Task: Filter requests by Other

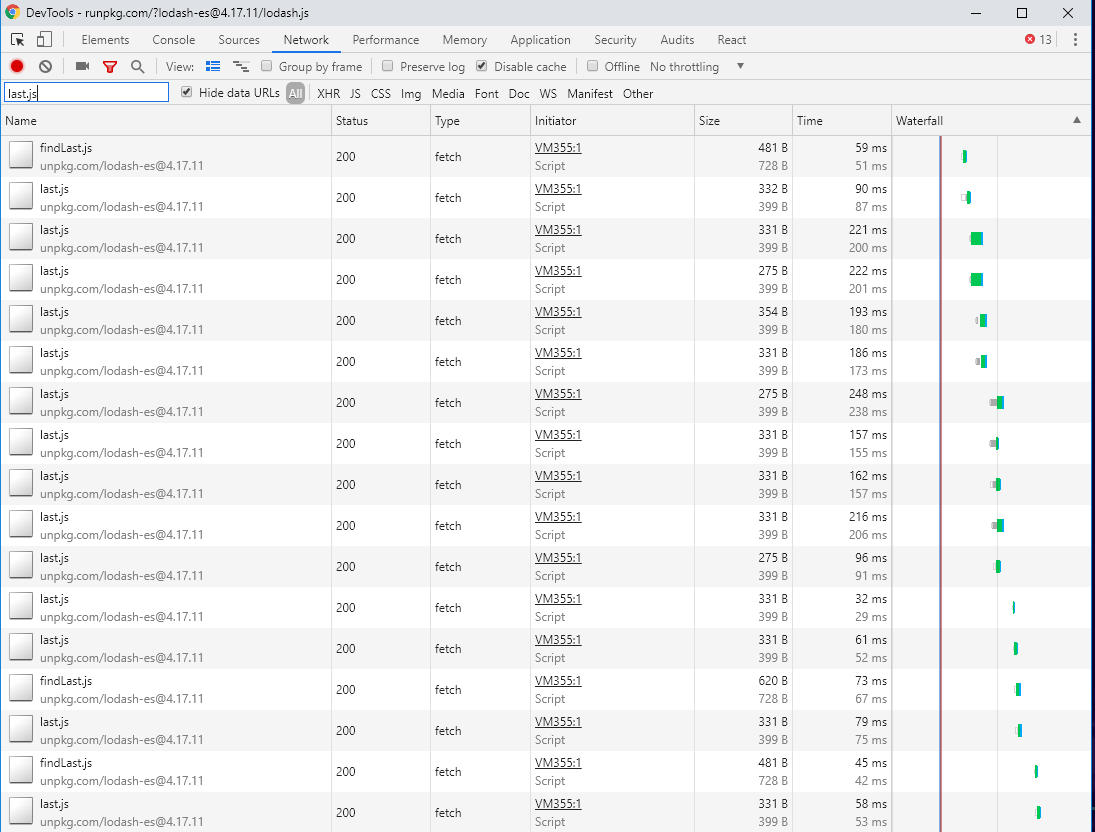Action: 638,94
